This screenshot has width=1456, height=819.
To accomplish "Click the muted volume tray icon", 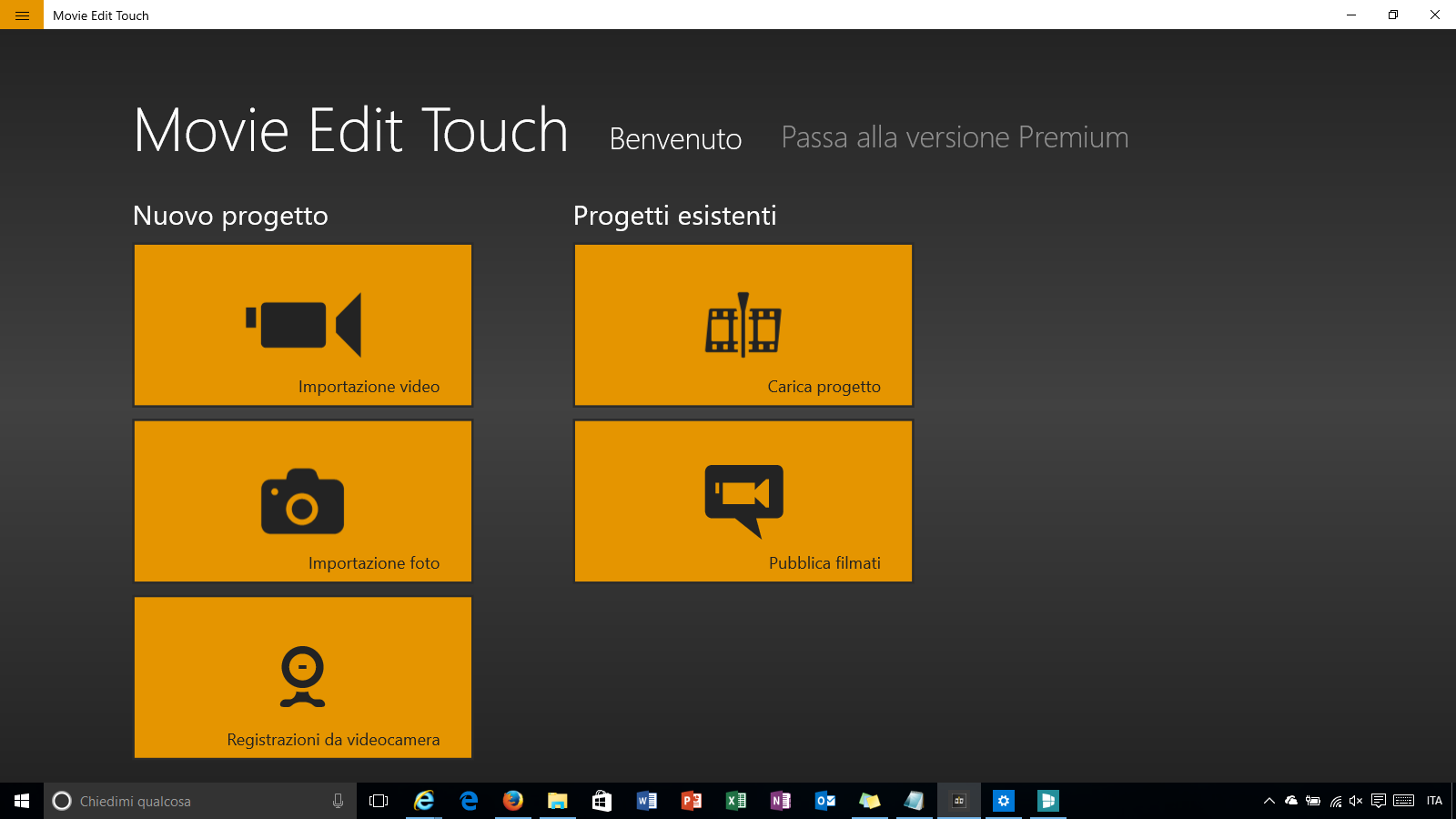I will 1356,801.
